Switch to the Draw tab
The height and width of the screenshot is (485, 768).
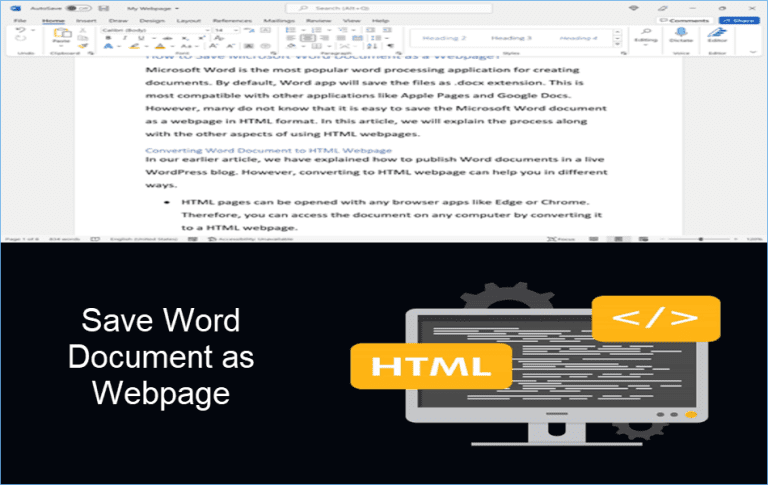118,21
